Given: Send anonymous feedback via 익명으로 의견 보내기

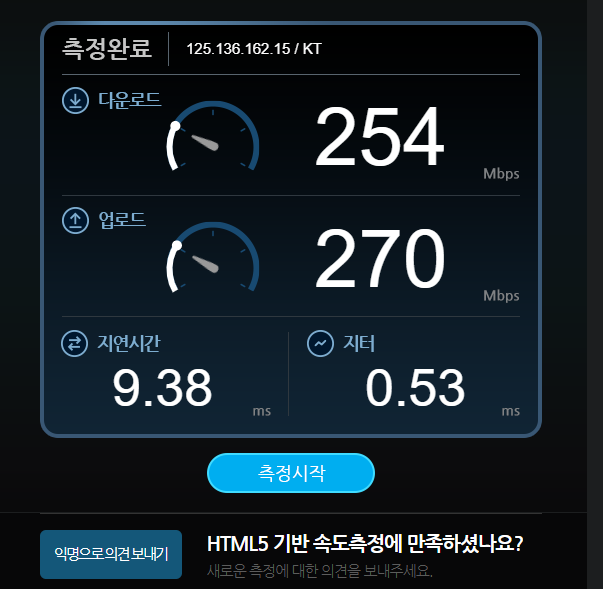Looking at the screenshot, I should click(x=111, y=554).
